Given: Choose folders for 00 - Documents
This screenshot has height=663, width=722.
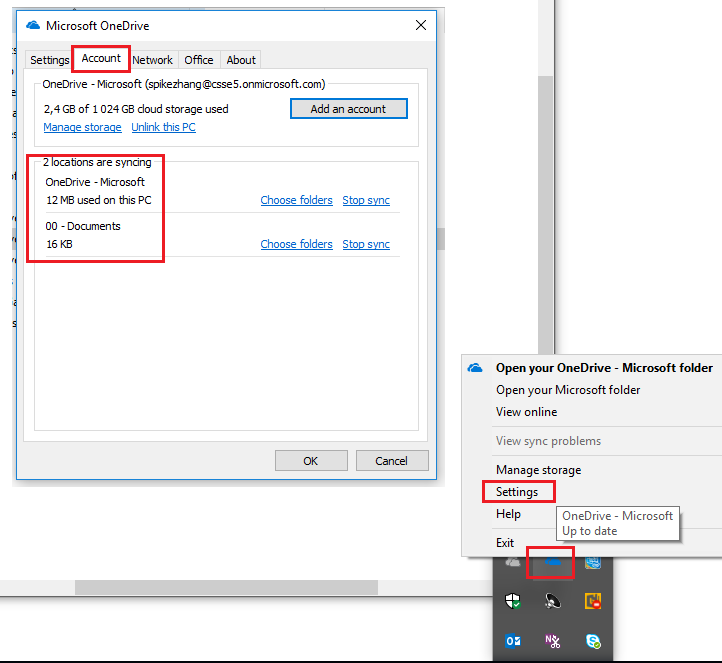Looking at the screenshot, I should click(297, 244).
